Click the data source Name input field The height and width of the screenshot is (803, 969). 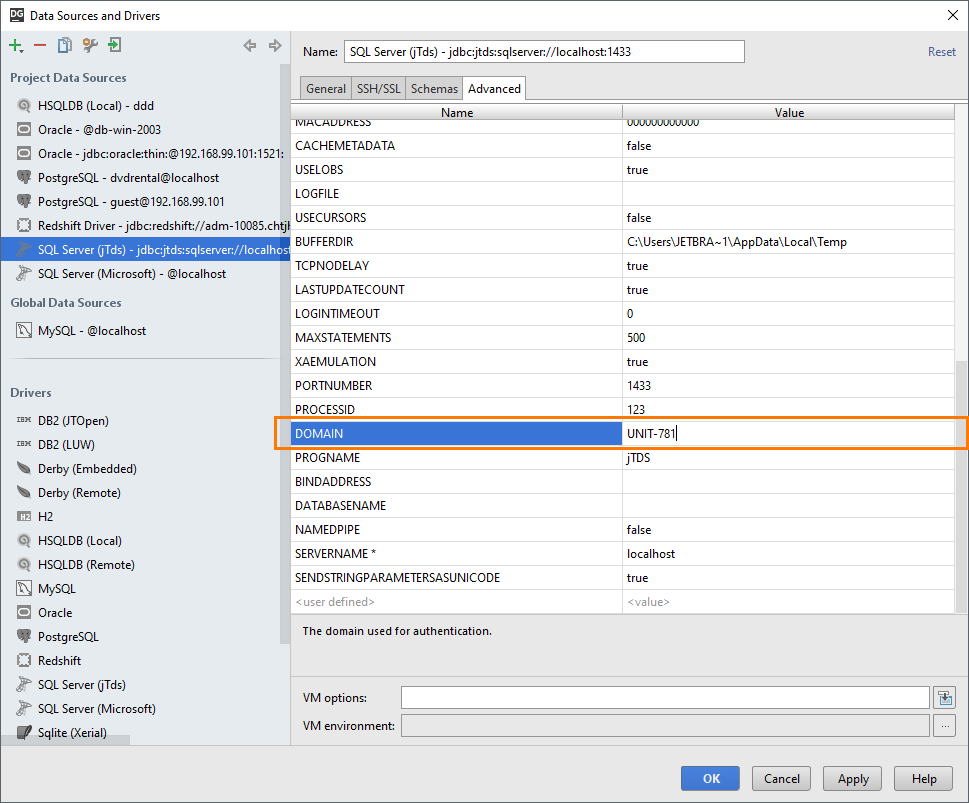544,52
